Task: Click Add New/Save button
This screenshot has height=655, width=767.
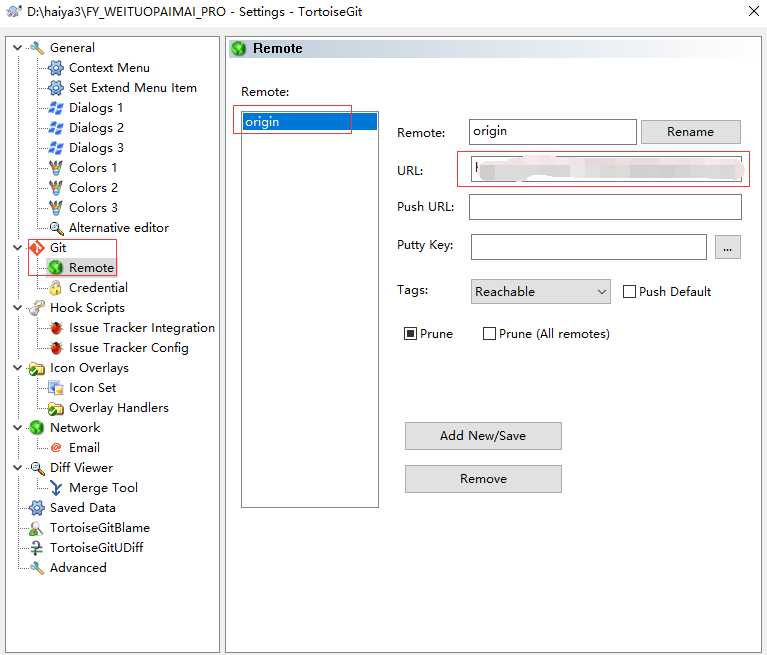Action: pos(483,436)
